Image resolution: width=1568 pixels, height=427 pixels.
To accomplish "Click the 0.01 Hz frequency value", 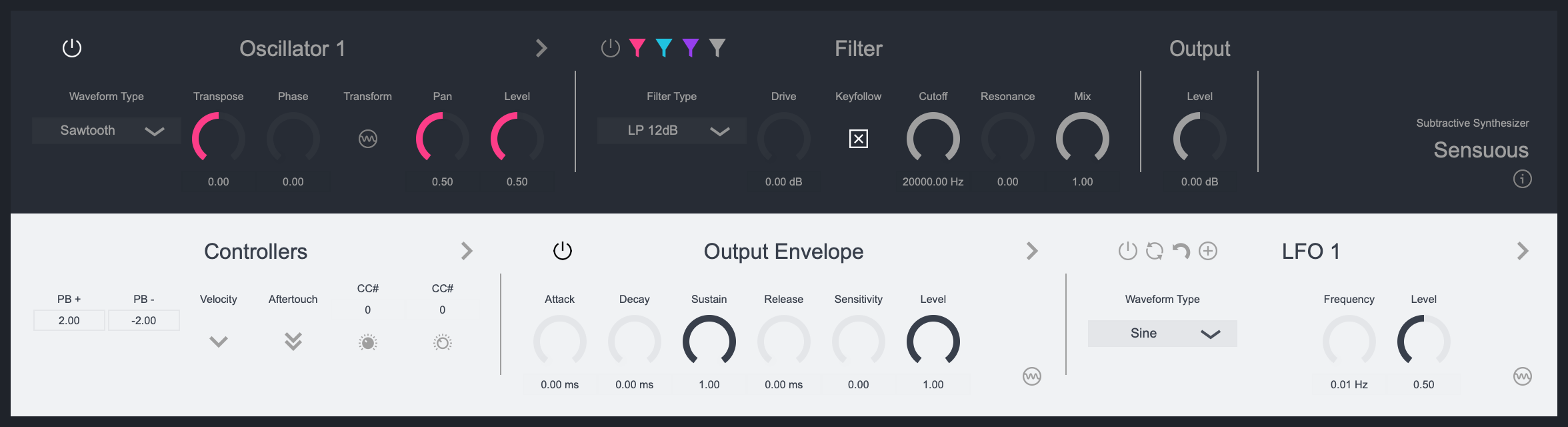I will coord(1349,384).
